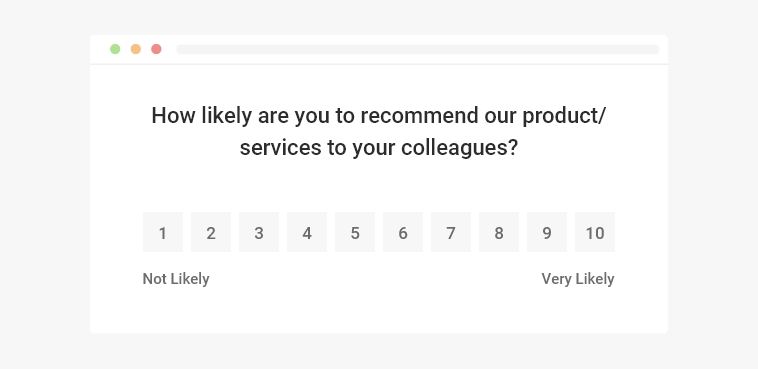Click the word product in heading
This screenshot has height=369, width=758.
(561, 116)
